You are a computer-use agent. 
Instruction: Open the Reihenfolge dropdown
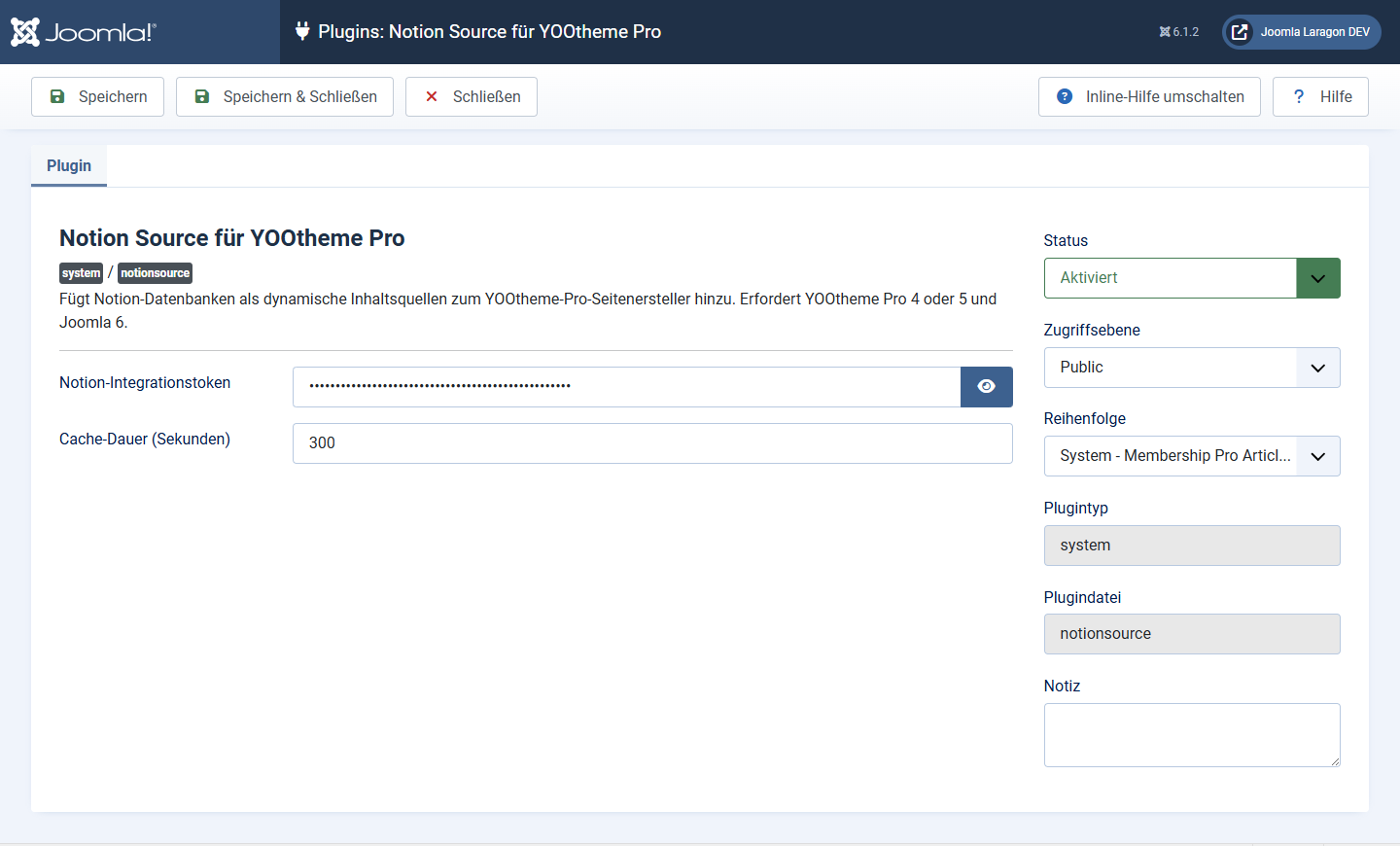pyautogui.click(x=1192, y=456)
